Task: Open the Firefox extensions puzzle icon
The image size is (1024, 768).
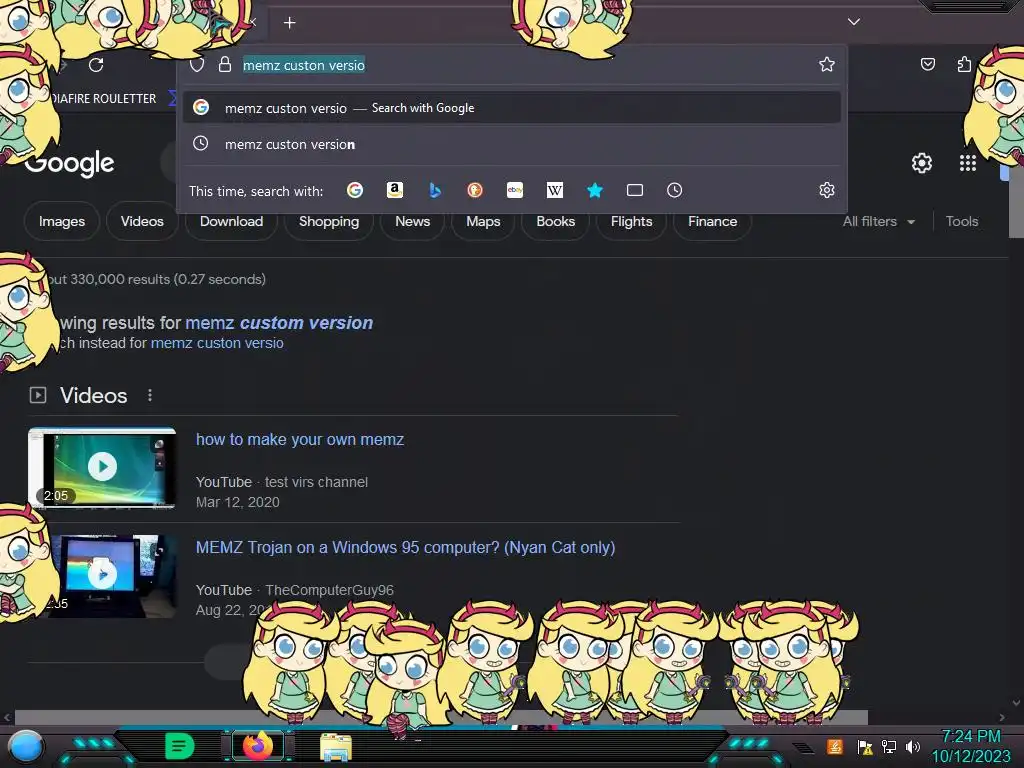Action: click(964, 64)
